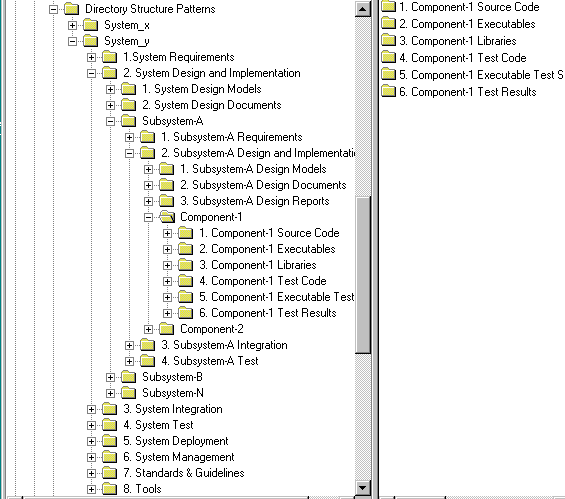
Task: Click 1. Component-1 Source Code folder icon in the right pane
Action: click(x=388, y=6)
